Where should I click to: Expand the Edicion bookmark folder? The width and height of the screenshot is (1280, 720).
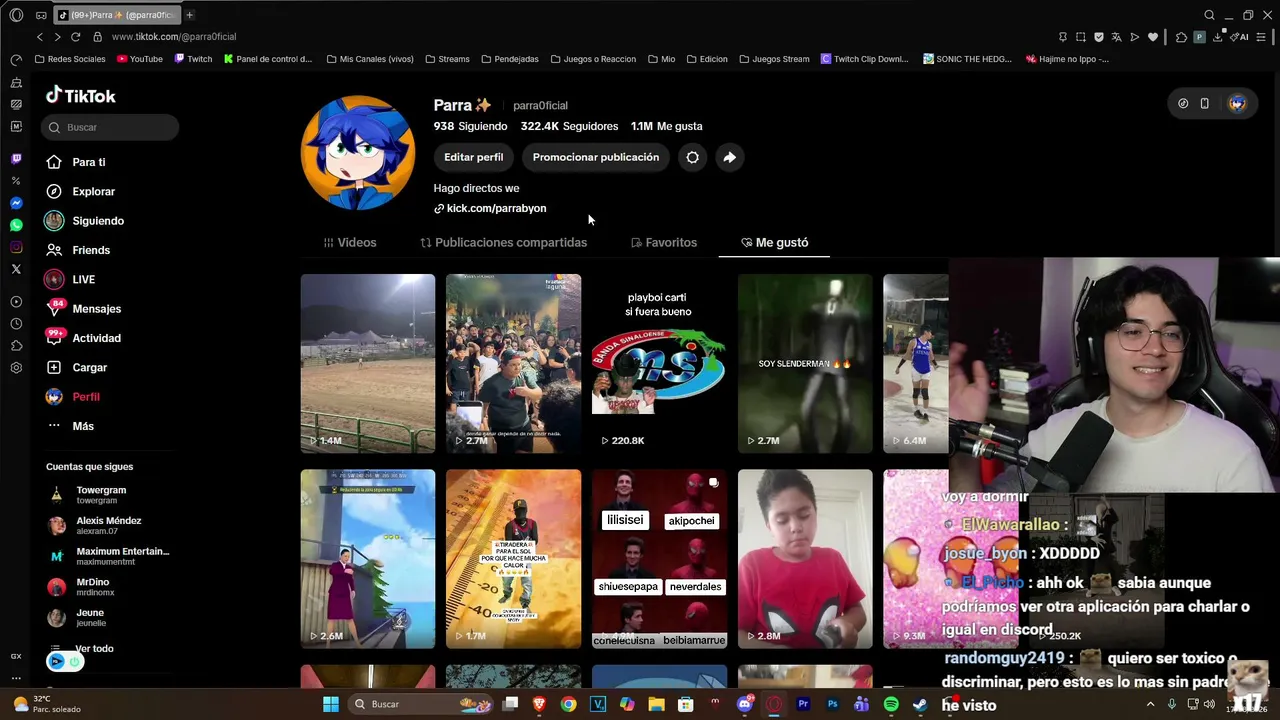[706, 59]
